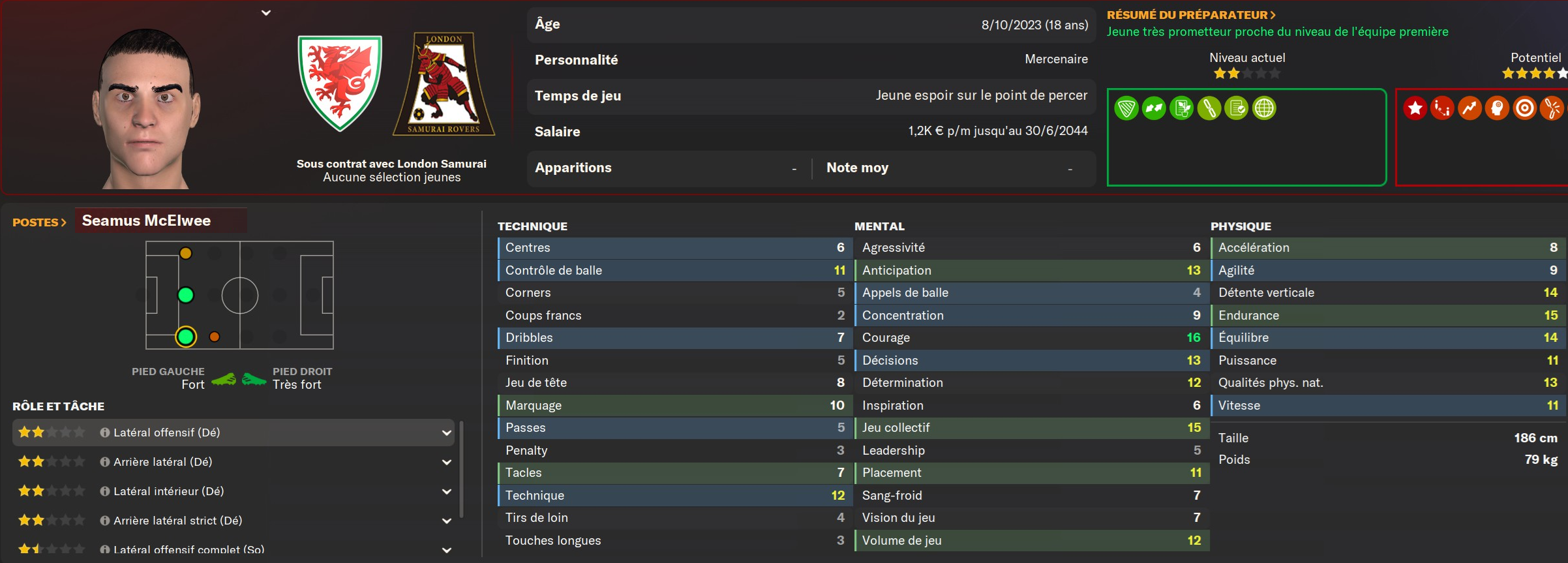Click the red star weakness icon

(x=1415, y=108)
